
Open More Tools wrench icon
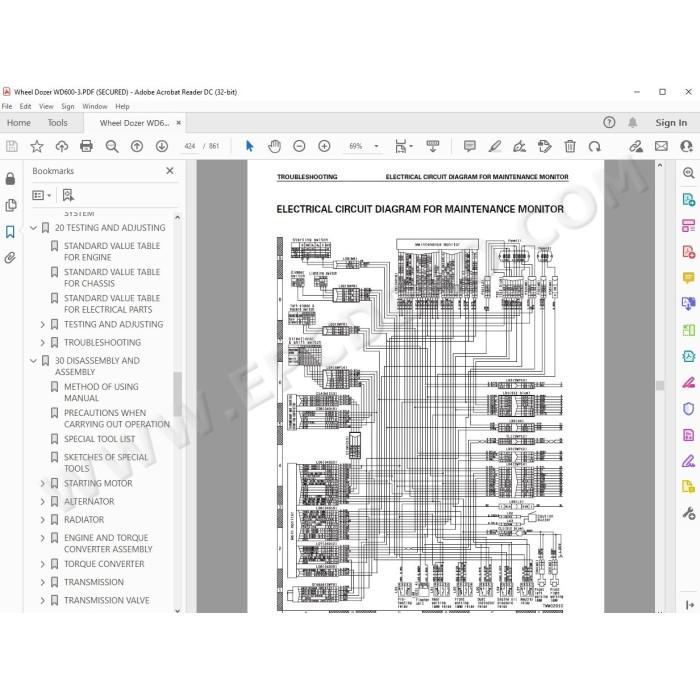(688, 513)
